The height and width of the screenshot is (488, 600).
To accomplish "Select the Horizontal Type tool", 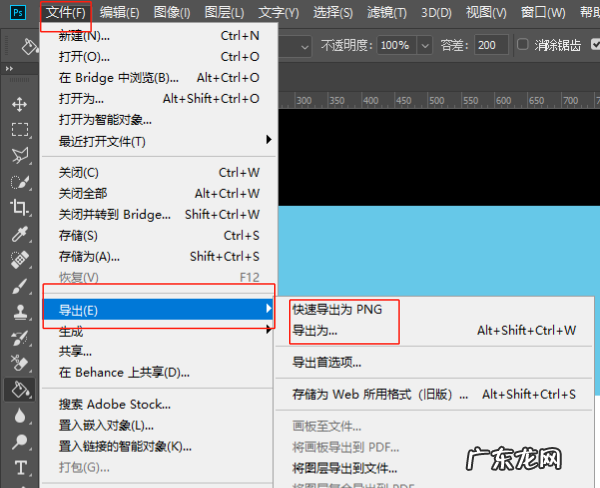I will pyautogui.click(x=20, y=468).
